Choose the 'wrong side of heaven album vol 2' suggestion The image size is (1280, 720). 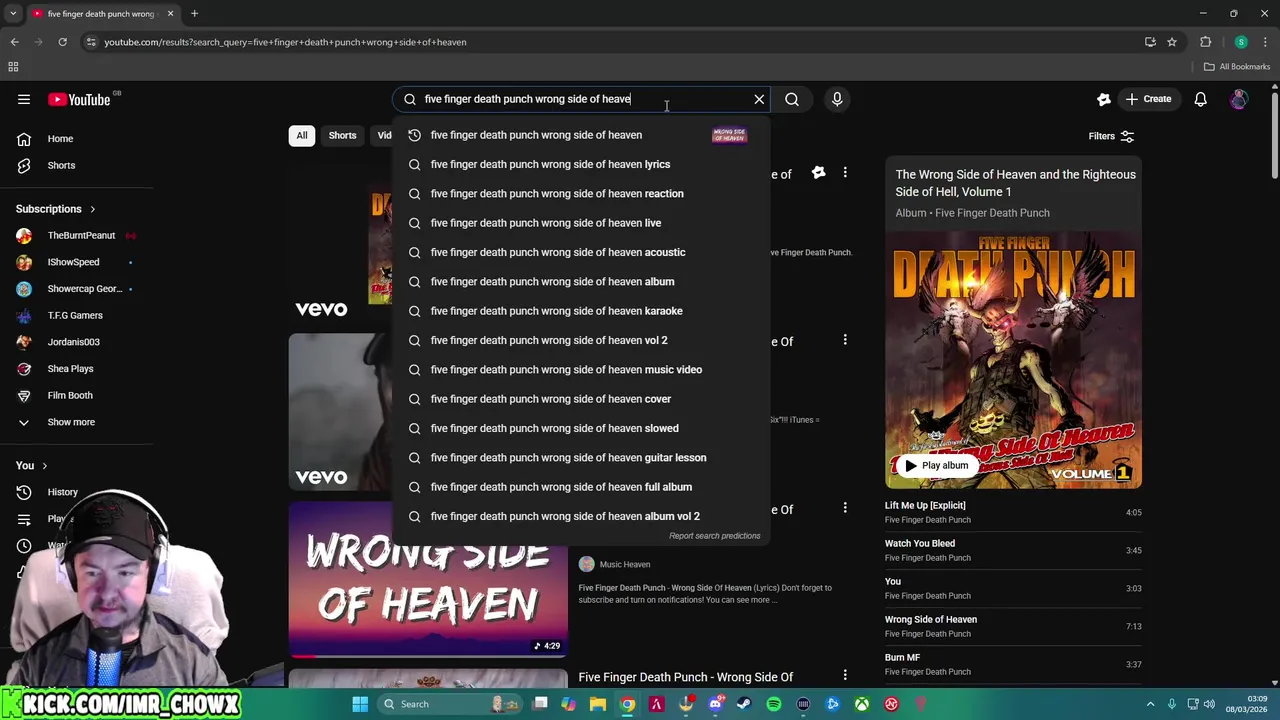click(x=581, y=516)
